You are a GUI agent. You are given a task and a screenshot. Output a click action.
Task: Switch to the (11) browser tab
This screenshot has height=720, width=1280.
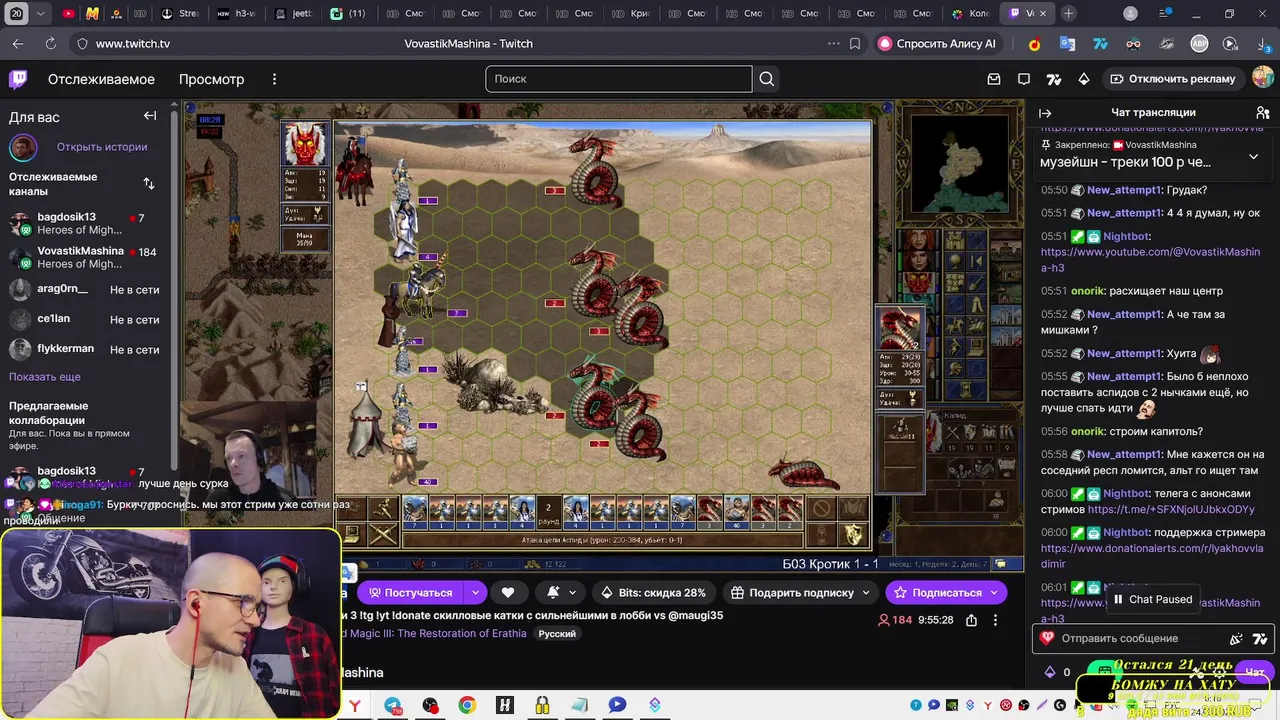[348, 14]
